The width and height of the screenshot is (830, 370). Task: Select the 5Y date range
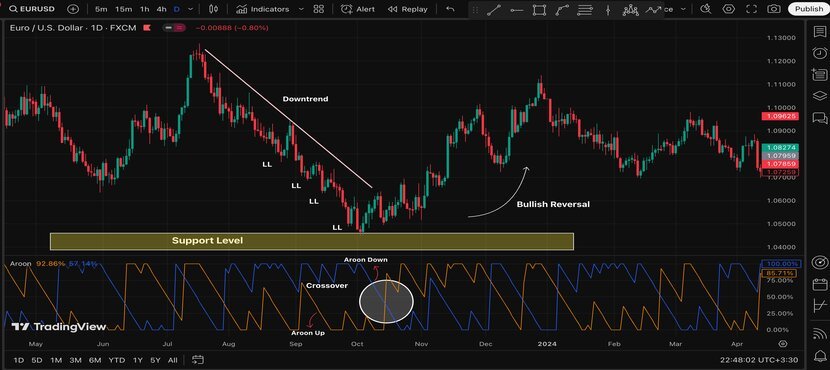(155, 360)
